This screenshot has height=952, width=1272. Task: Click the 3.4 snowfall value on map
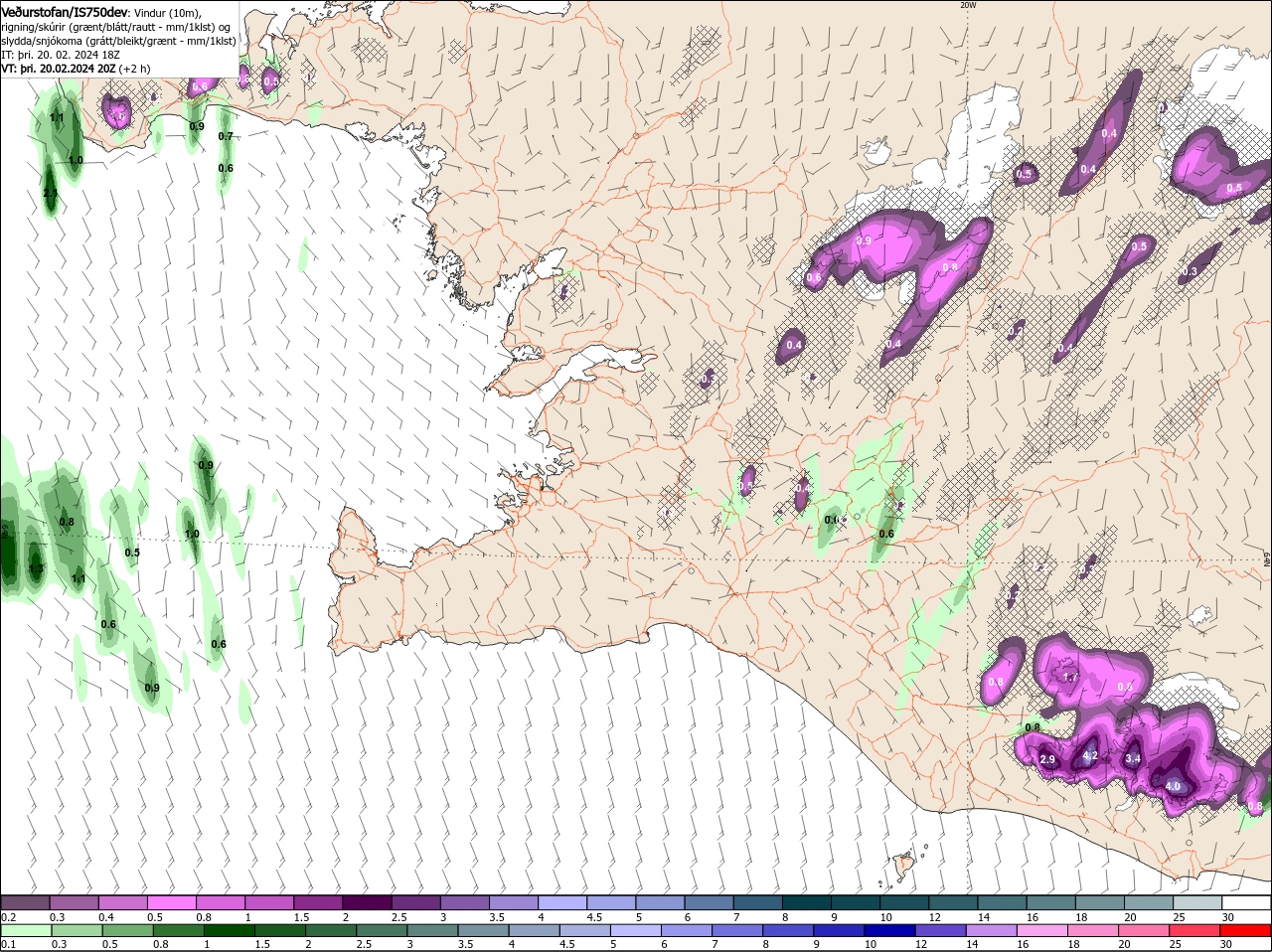(x=1132, y=759)
